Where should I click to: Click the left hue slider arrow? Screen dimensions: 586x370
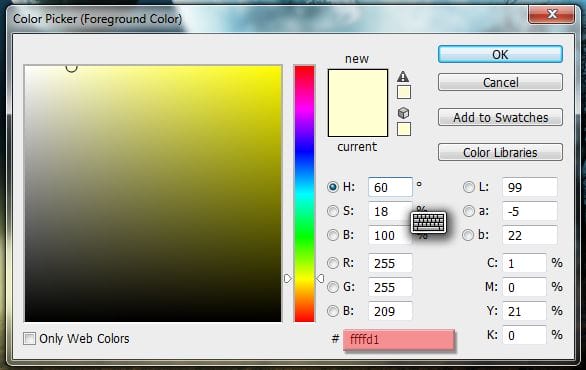click(x=287, y=278)
